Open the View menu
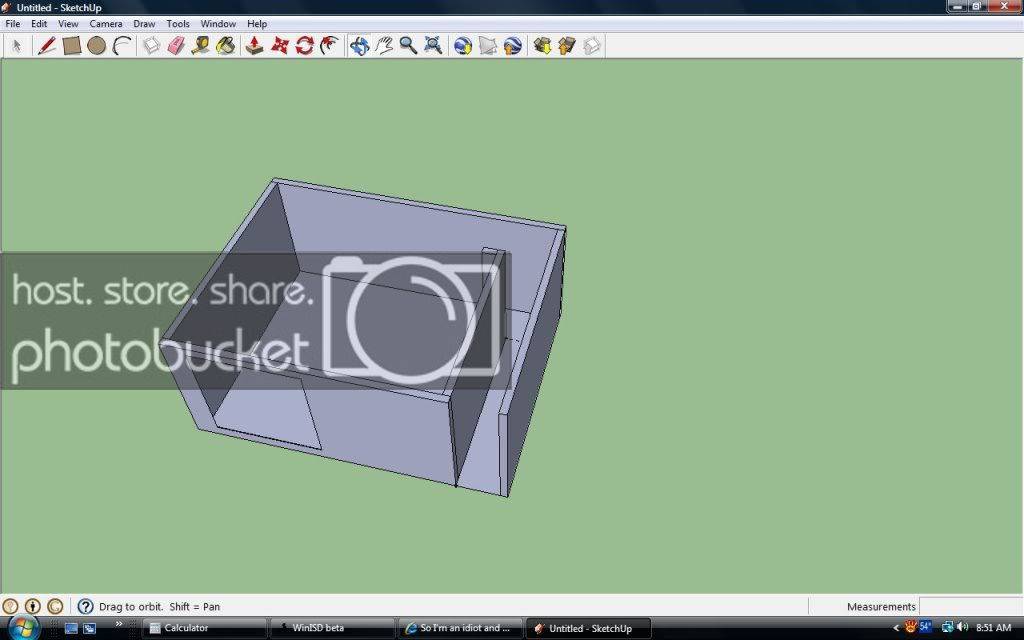Viewport: 1024px width, 640px height. pos(68,24)
